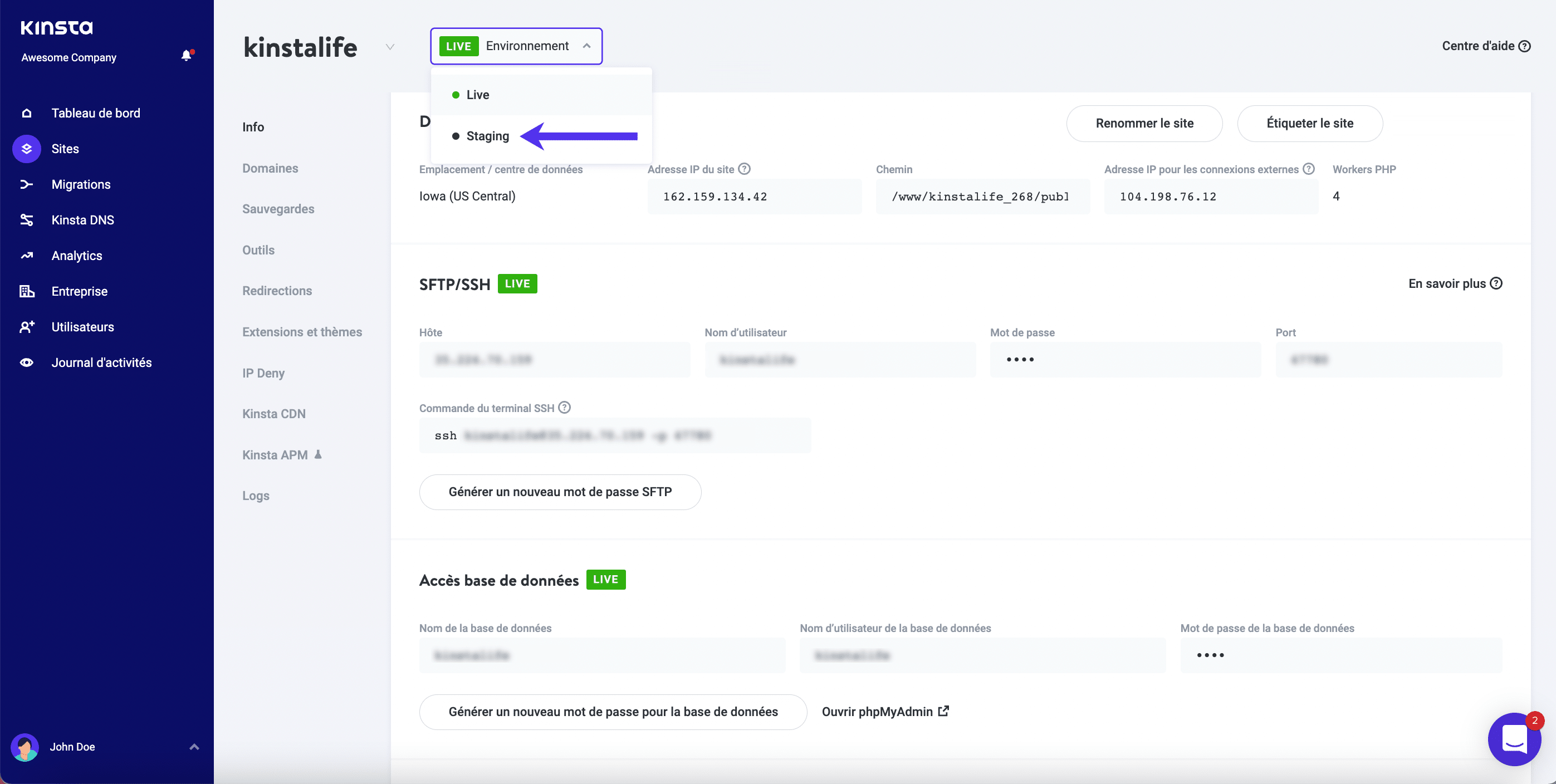The height and width of the screenshot is (784, 1556).
Task: Expand the John Doe user menu
Action: point(194,747)
